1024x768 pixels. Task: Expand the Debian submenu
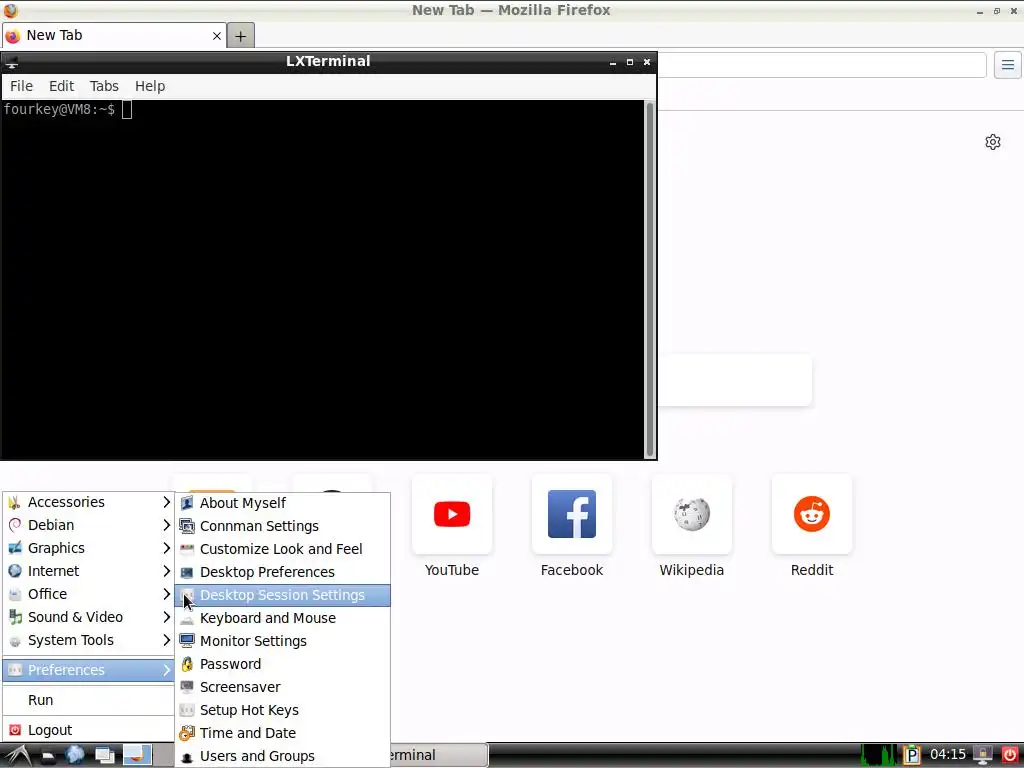click(x=88, y=525)
